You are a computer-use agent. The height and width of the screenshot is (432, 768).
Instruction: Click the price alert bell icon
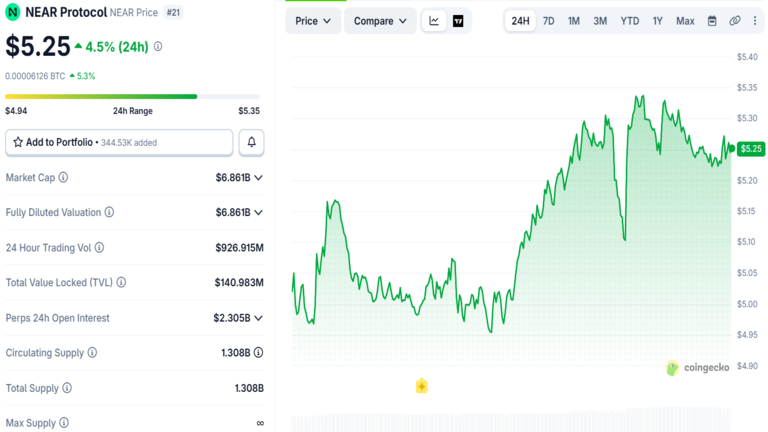[x=251, y=143]
